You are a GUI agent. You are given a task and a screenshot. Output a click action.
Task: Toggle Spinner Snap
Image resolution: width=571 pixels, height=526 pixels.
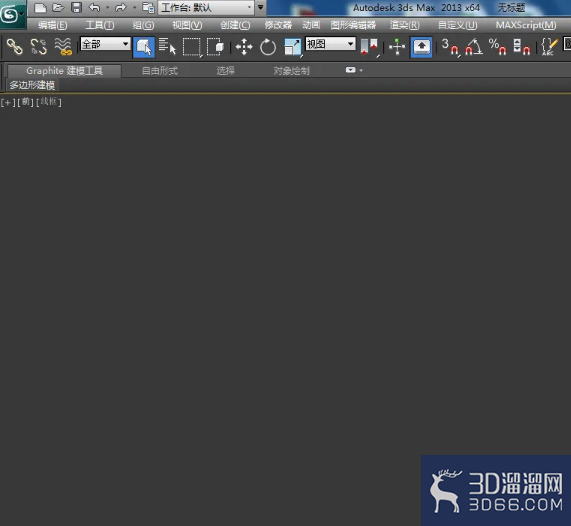click(521, 47)
